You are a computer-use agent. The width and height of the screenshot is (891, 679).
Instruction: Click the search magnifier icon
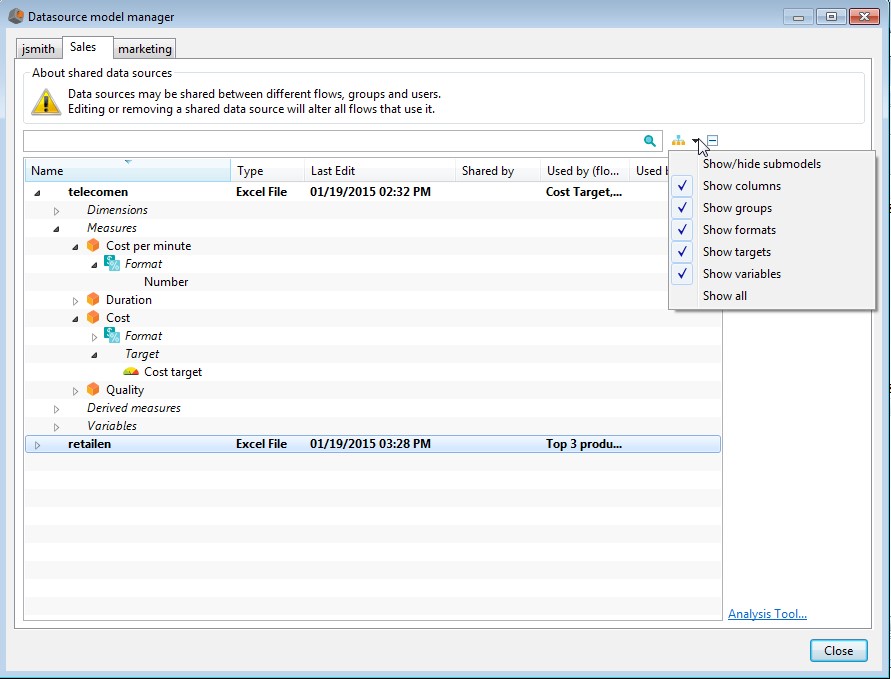(x=649, y=141)
